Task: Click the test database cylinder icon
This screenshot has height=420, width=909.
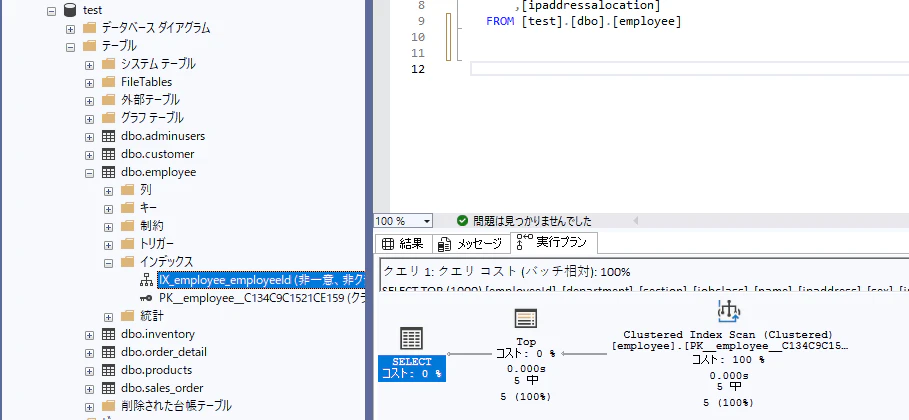Action: 70,10
